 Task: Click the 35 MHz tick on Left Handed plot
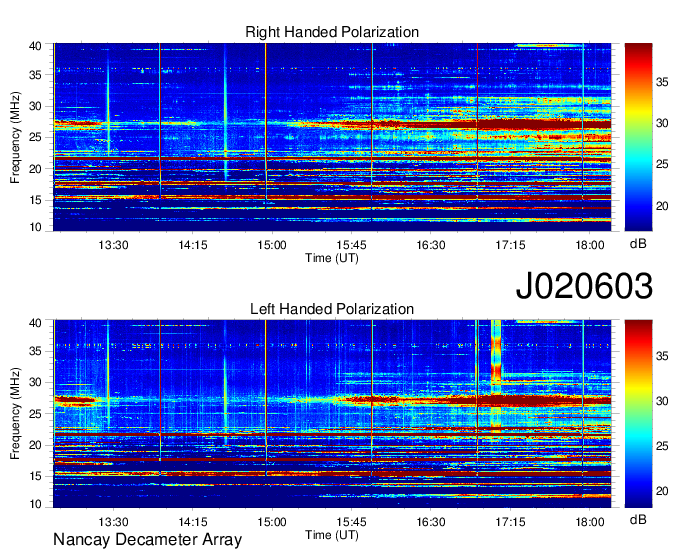[35, 351]
